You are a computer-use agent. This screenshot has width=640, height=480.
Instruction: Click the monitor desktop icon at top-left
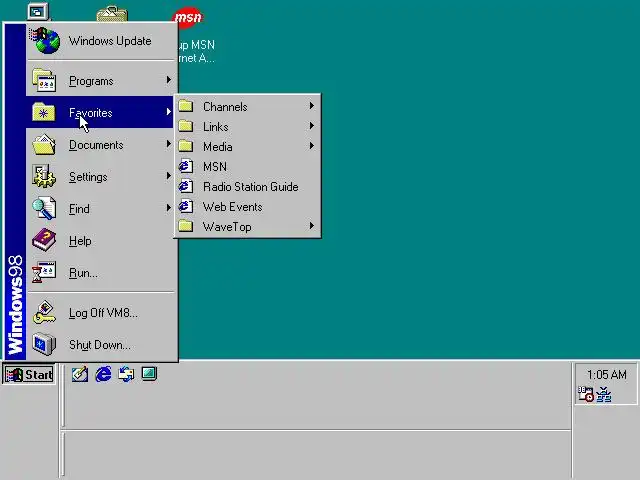pyautogui.click(x=38, y=11)
